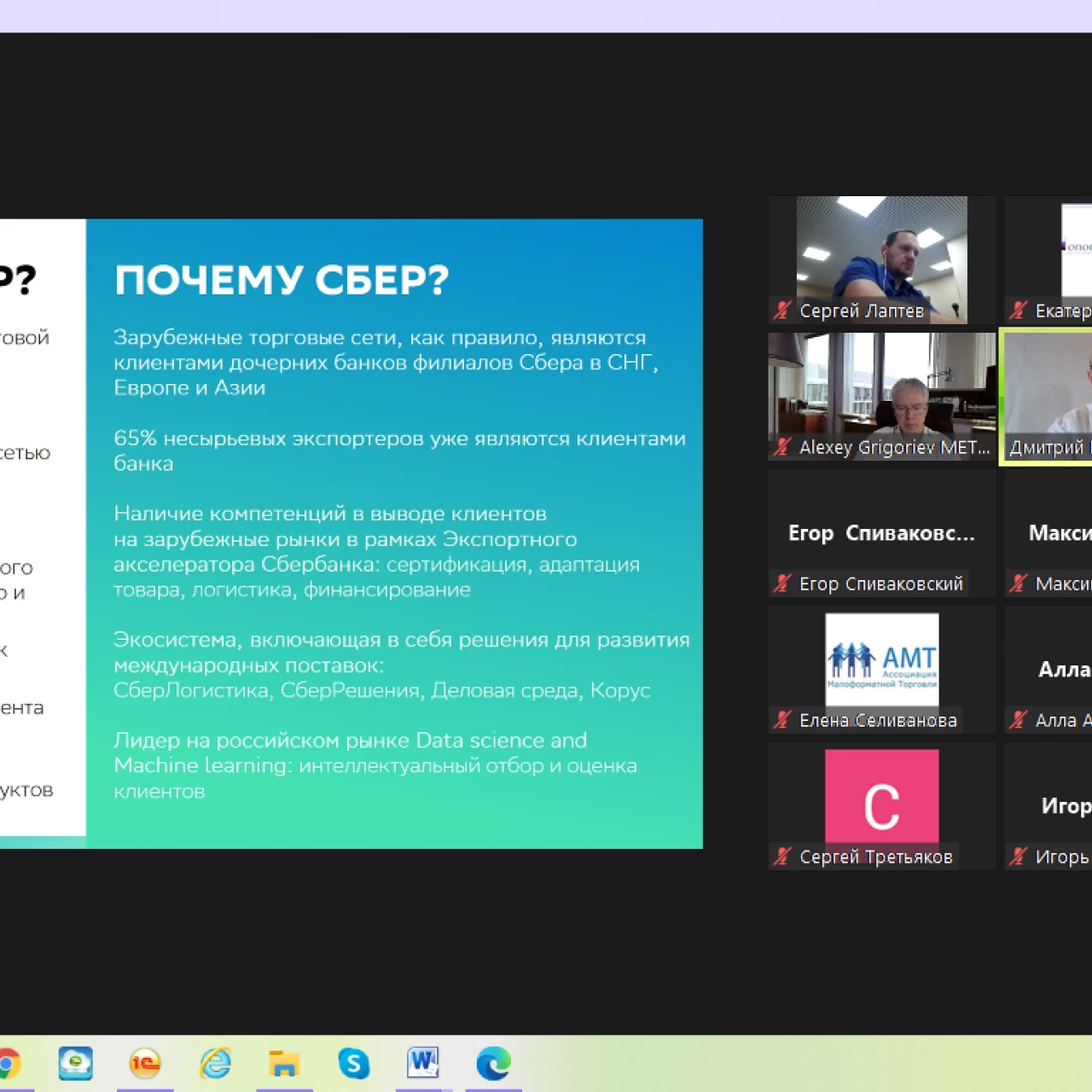Screen dimensions: 1092x1092
Task: Click muted mic icon for Егор Спиваковский
Action: pos(782,584)
